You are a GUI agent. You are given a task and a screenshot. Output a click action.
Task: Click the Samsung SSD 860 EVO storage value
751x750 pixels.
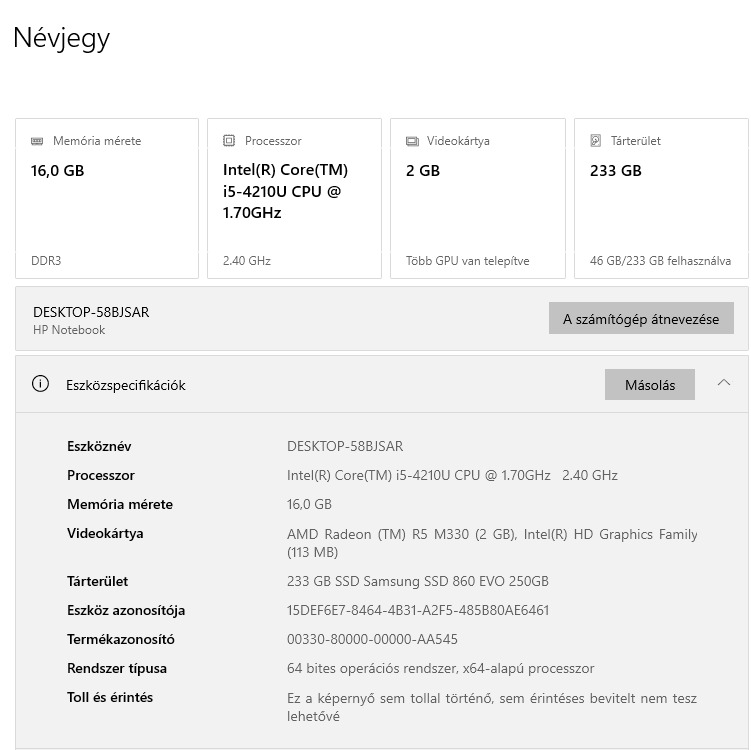[x=417, y=581]
